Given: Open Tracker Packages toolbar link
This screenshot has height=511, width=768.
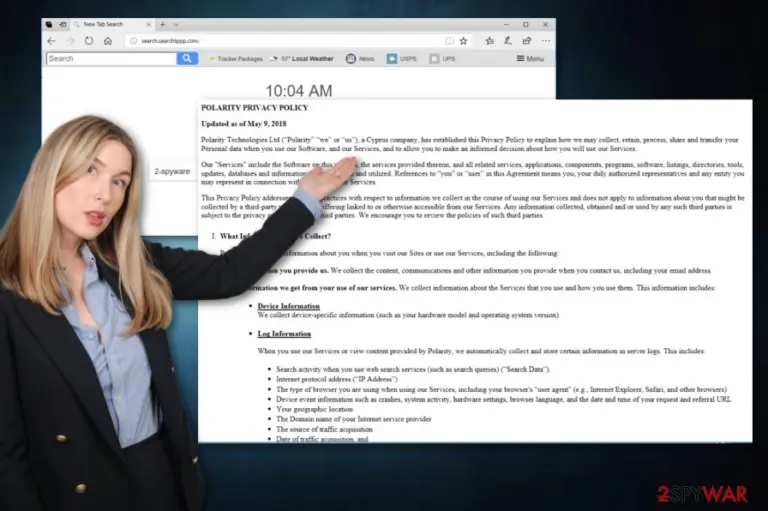Looking at the screenshot, I should tap(236, 59).
